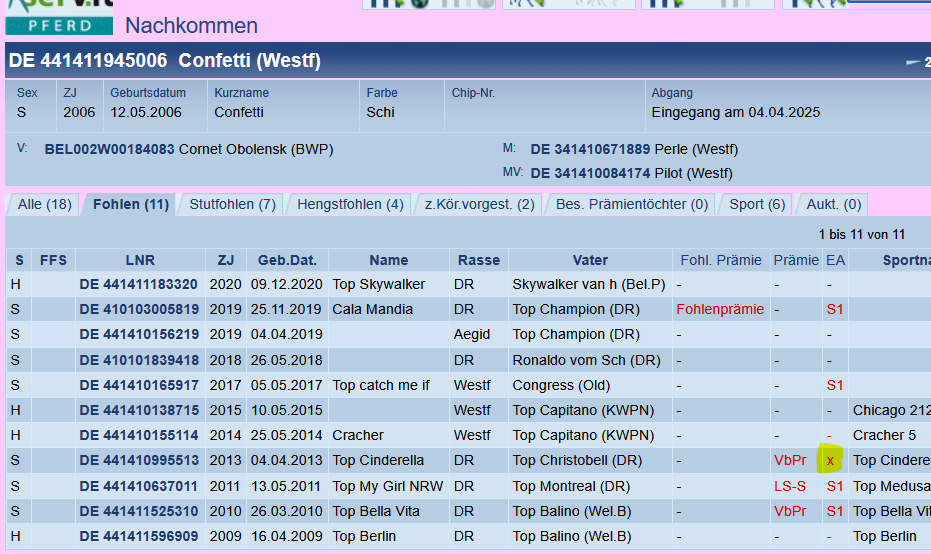Select the Aukt. (0) tab
The width and height of the screenshot is (931, 554).
pos(833,204)
